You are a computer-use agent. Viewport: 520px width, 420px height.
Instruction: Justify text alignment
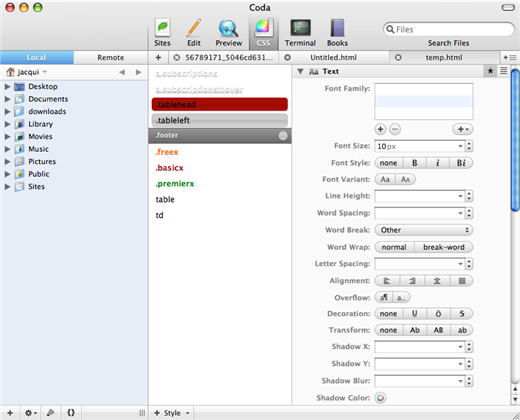462,281
